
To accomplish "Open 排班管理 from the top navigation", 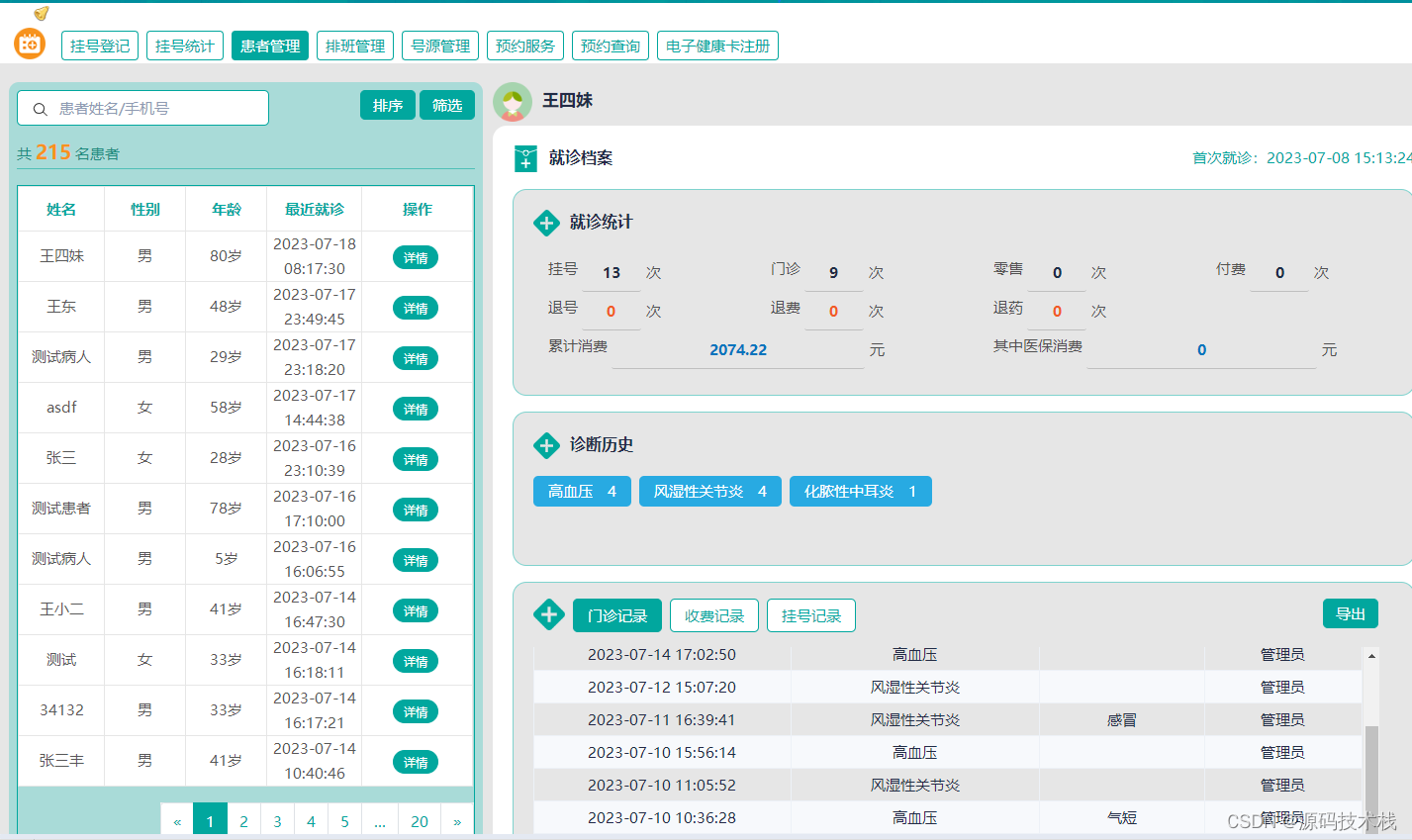I will click(x=354, y=45).
